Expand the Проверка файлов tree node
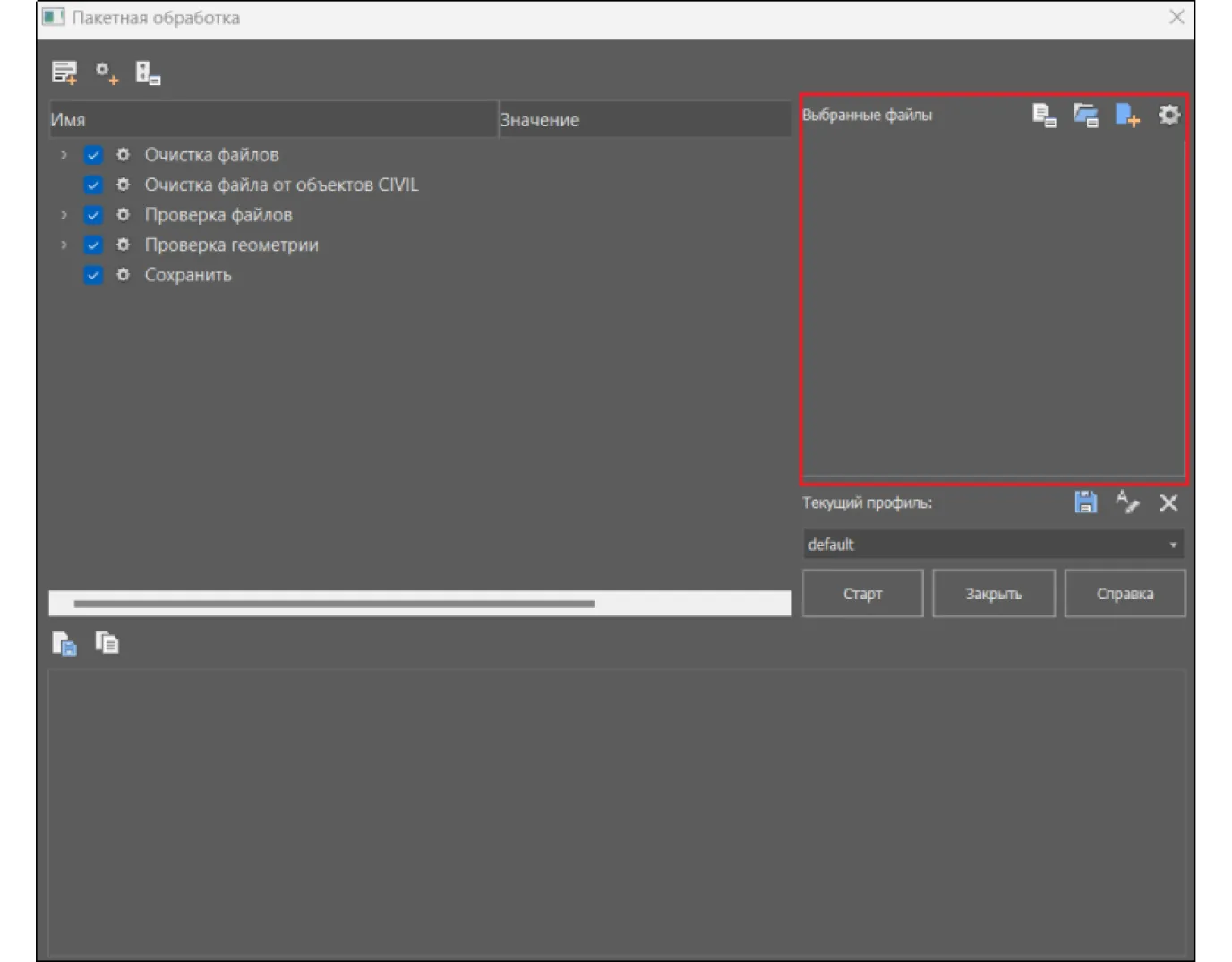Screen dimensions: 1232x962 pyautogui.click(x=64, y=215)
